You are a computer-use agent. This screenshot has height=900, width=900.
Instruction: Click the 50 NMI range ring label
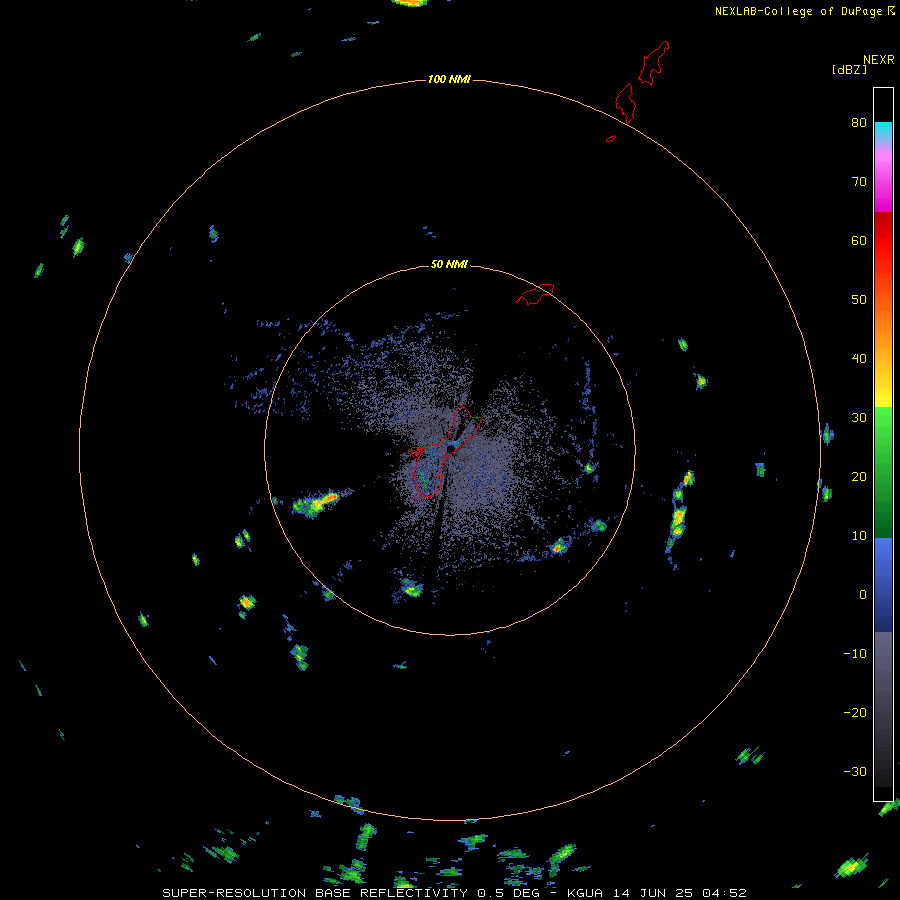pyautogui.click(x=449, y=264)
